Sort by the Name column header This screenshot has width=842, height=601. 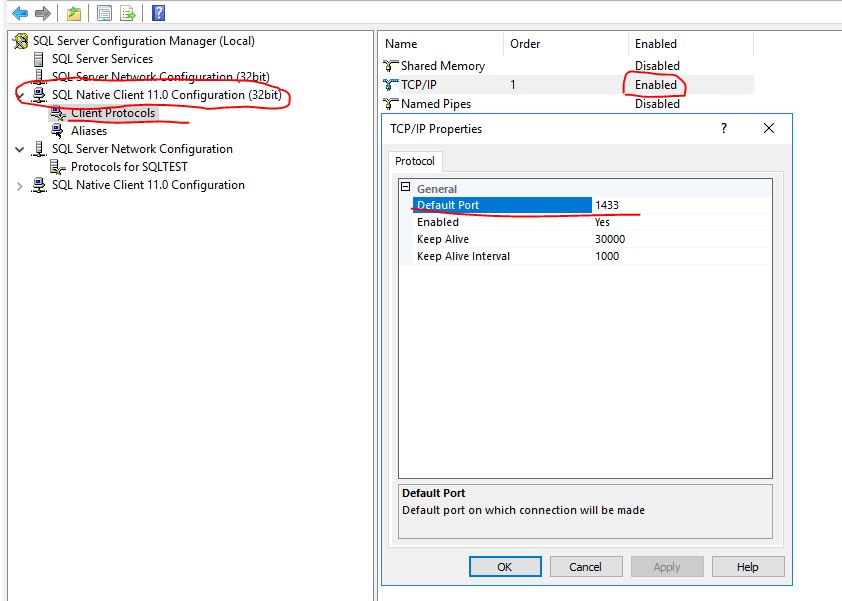[x=442, y=44]
